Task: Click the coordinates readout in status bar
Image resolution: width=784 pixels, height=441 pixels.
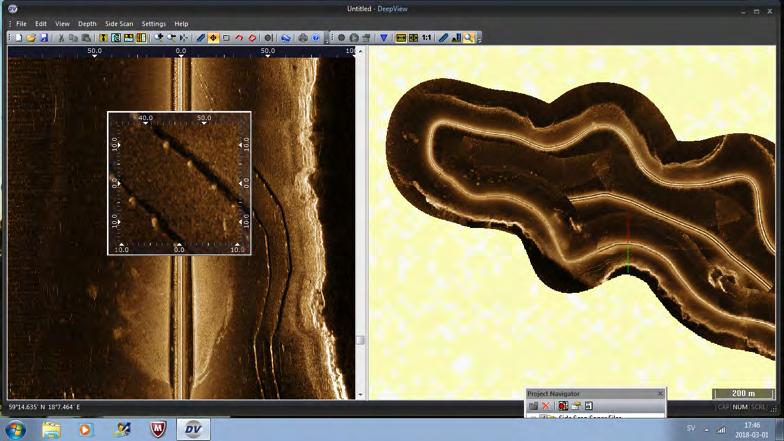Action: point(44,407)
